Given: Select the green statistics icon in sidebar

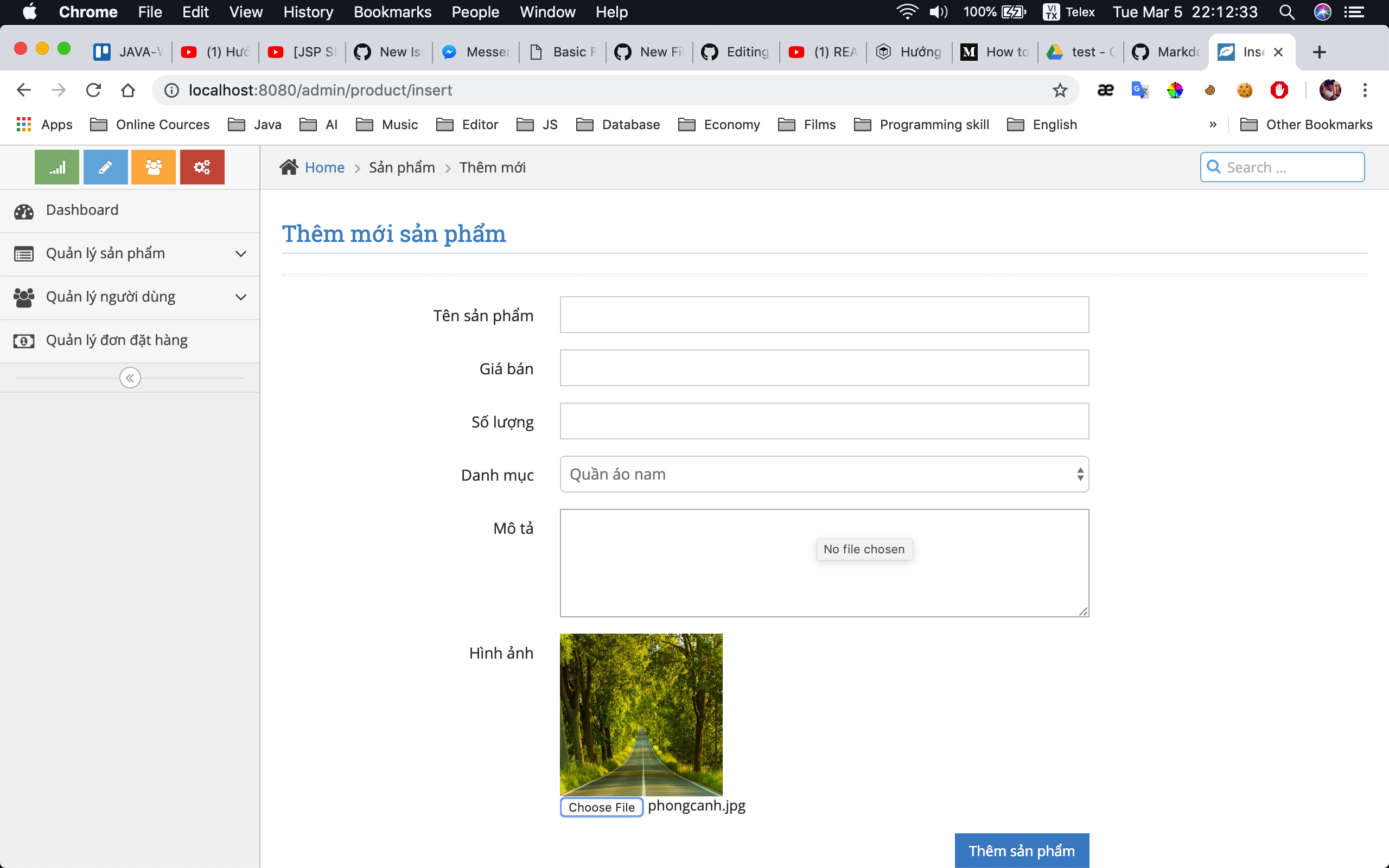Looking at the screenshot, I should tap(56, 167).
